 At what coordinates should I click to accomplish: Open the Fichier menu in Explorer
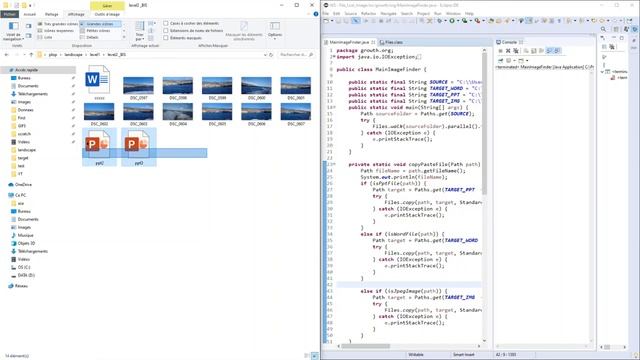coord(9,14)
